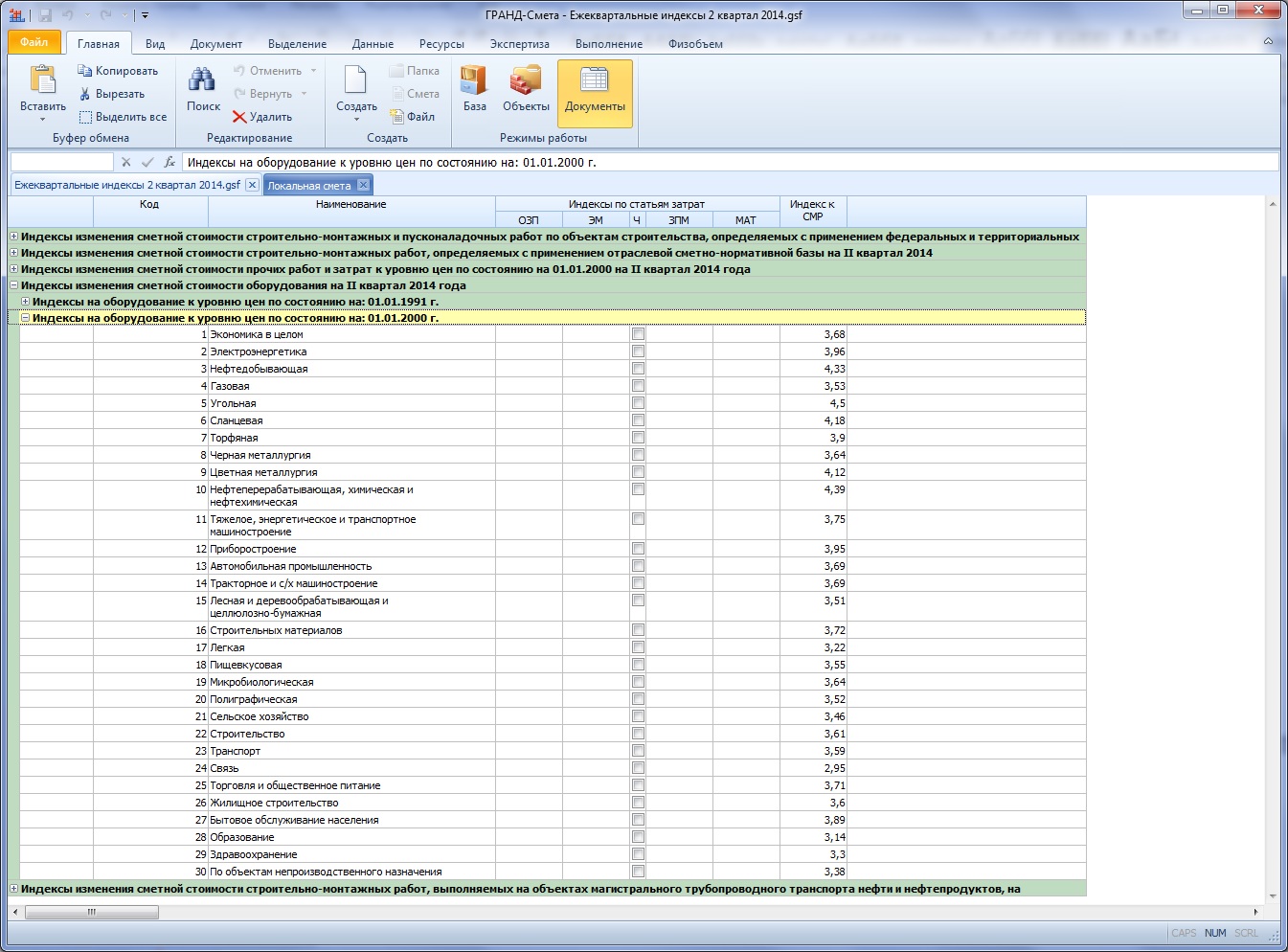
Task: Click the Выделить все button
Action: 123,117
